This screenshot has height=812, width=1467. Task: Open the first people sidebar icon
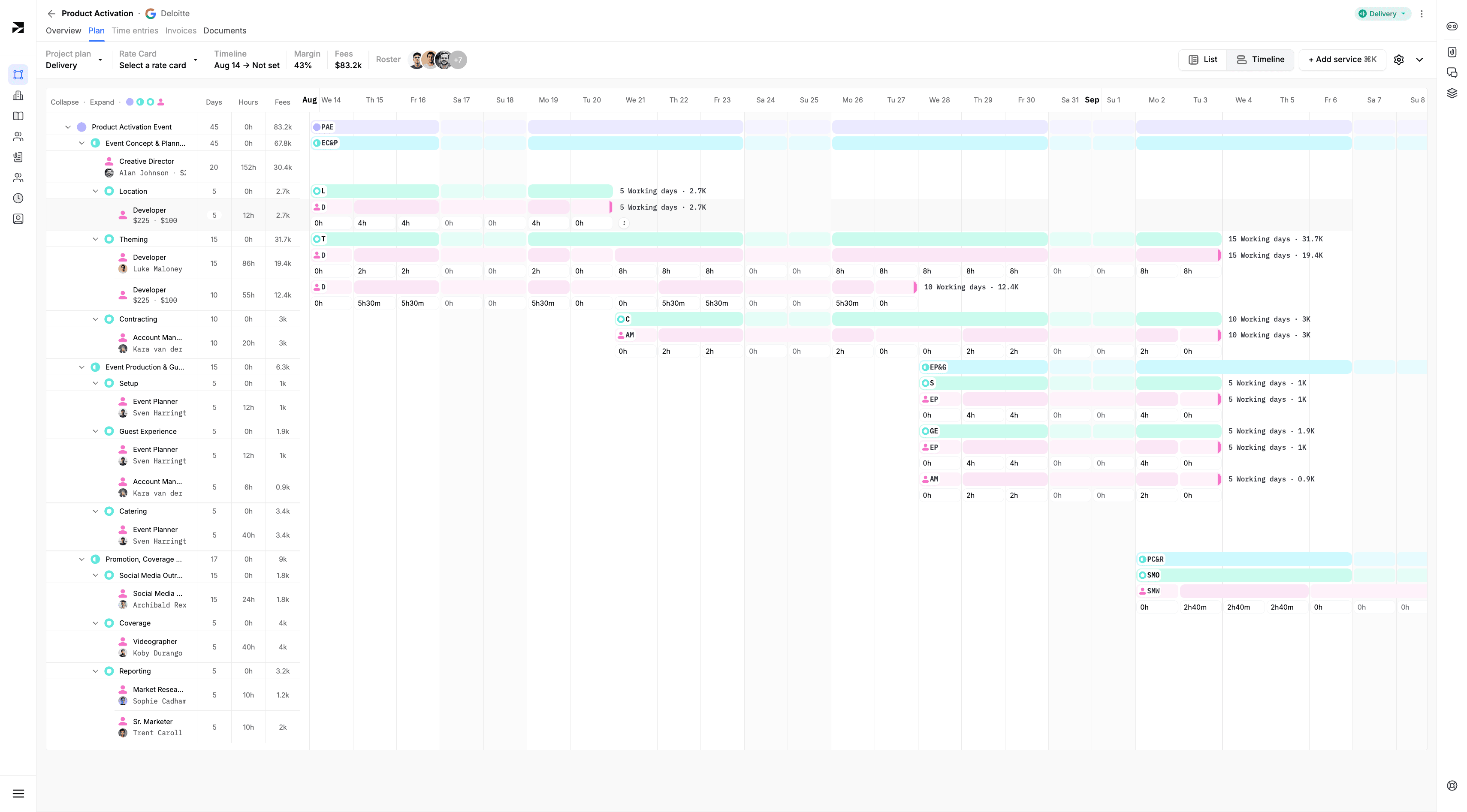[x=18, y=137]
